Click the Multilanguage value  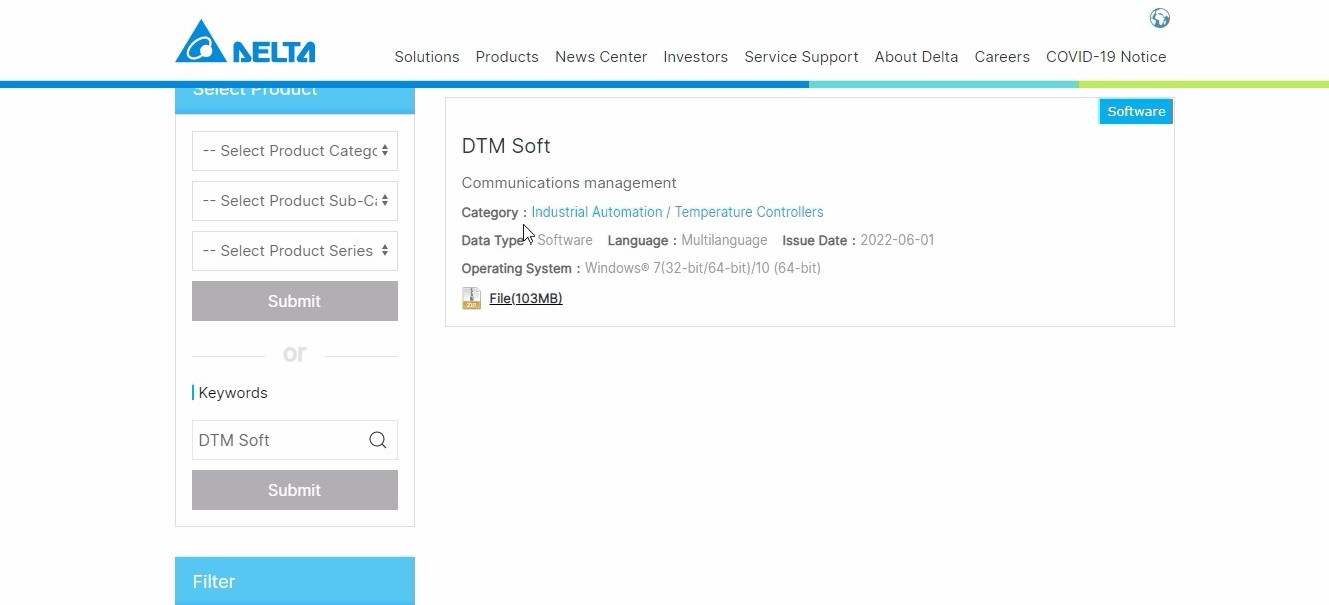tap(724, 240)
